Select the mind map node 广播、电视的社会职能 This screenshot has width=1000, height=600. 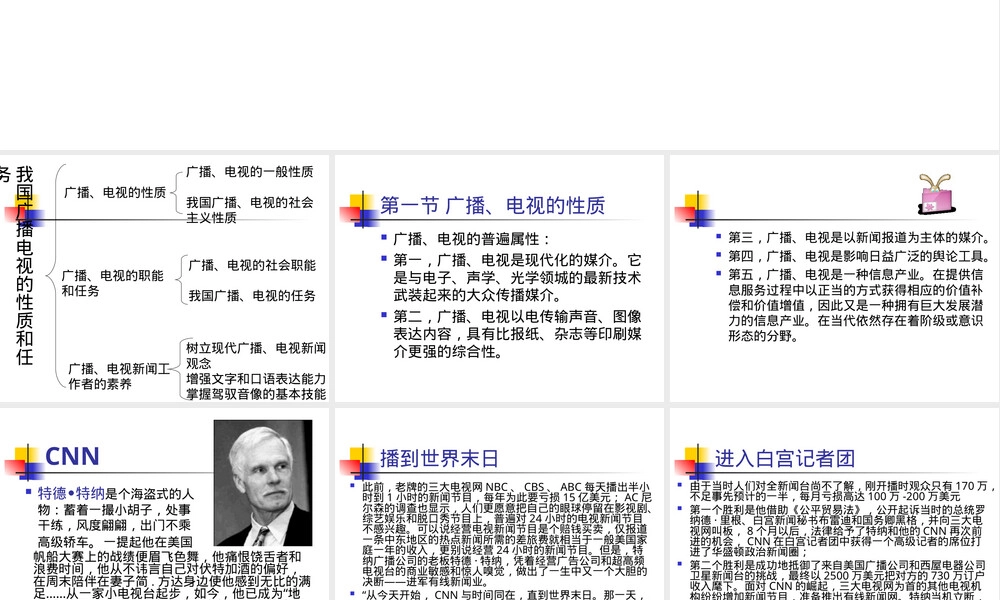pyautogui.click(x=252, y=265)
